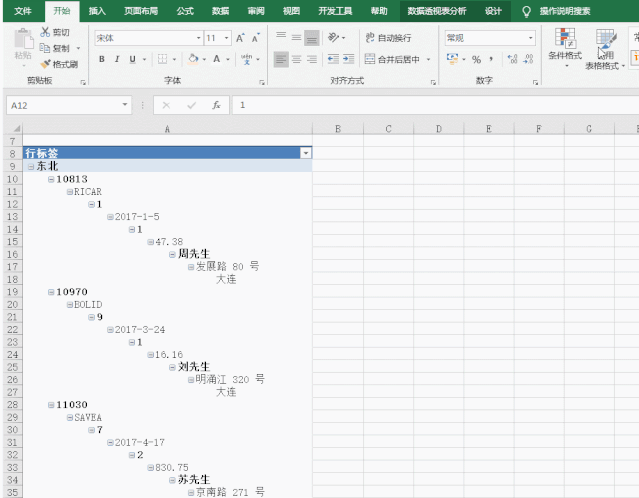Collapse the 10970 order group
Viewport: 639px width, 498px height.
tap(51, 292)
